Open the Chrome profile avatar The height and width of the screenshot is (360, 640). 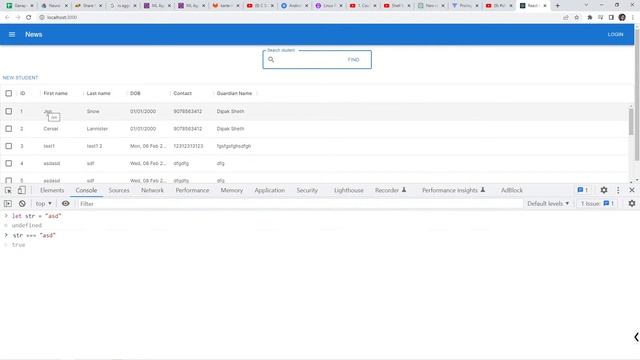click(x=622, y=18)
